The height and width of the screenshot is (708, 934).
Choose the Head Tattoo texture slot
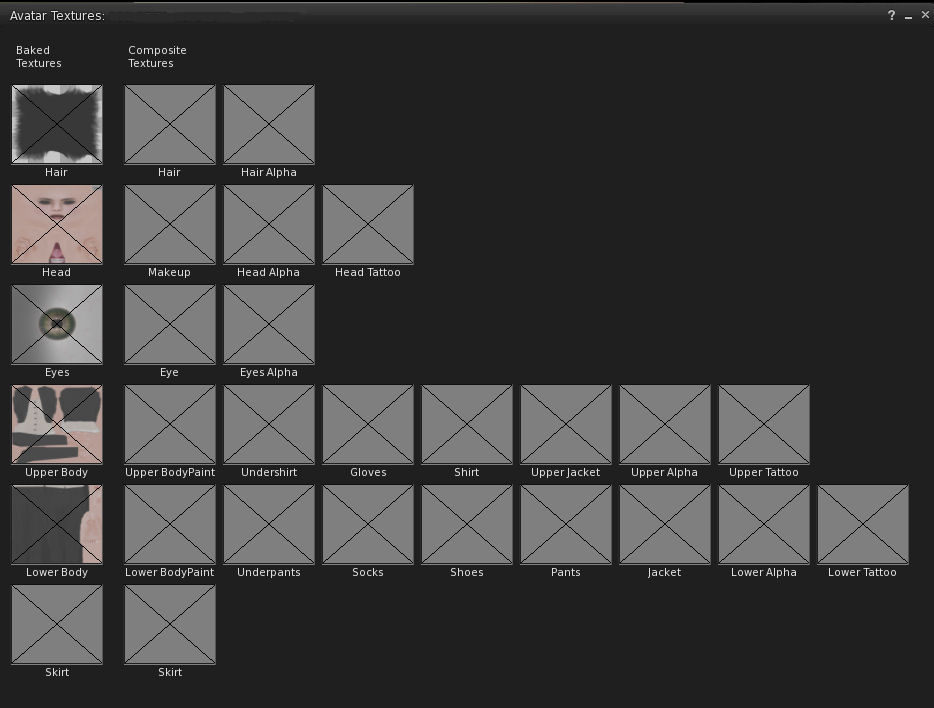368,225
